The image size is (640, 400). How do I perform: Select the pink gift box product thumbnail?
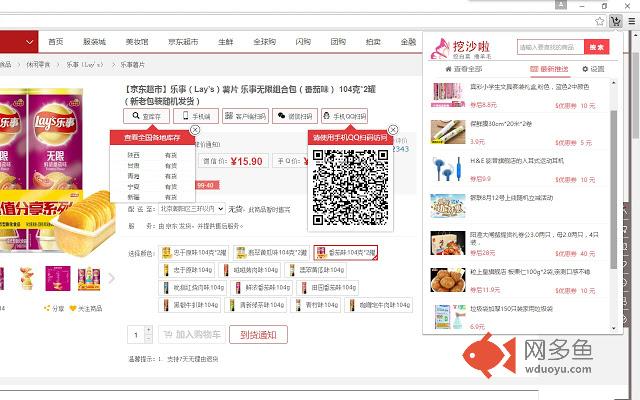(58, 278)
